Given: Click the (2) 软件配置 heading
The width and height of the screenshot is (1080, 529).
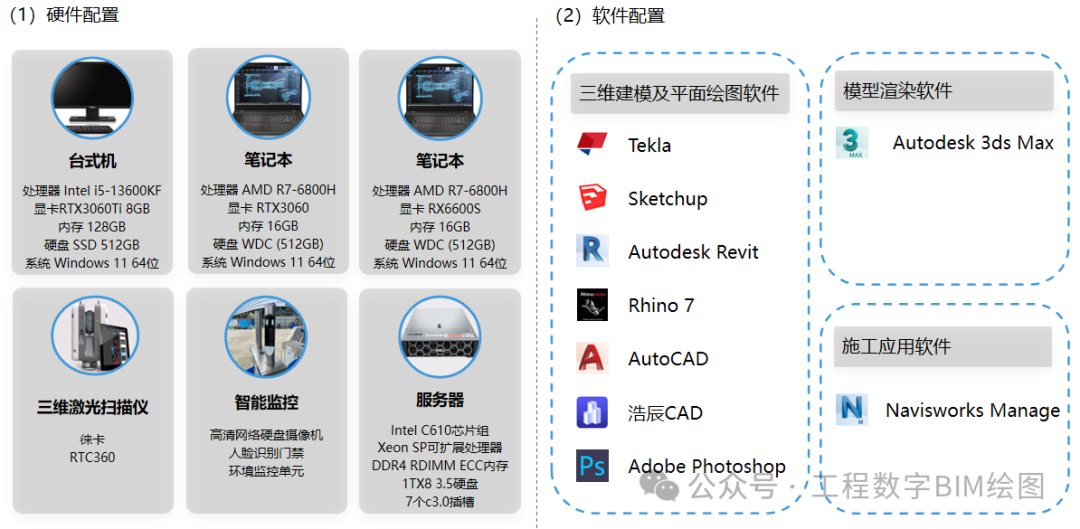Looking at the screenshot, I should pyautogui.click(x=610, y=16).
